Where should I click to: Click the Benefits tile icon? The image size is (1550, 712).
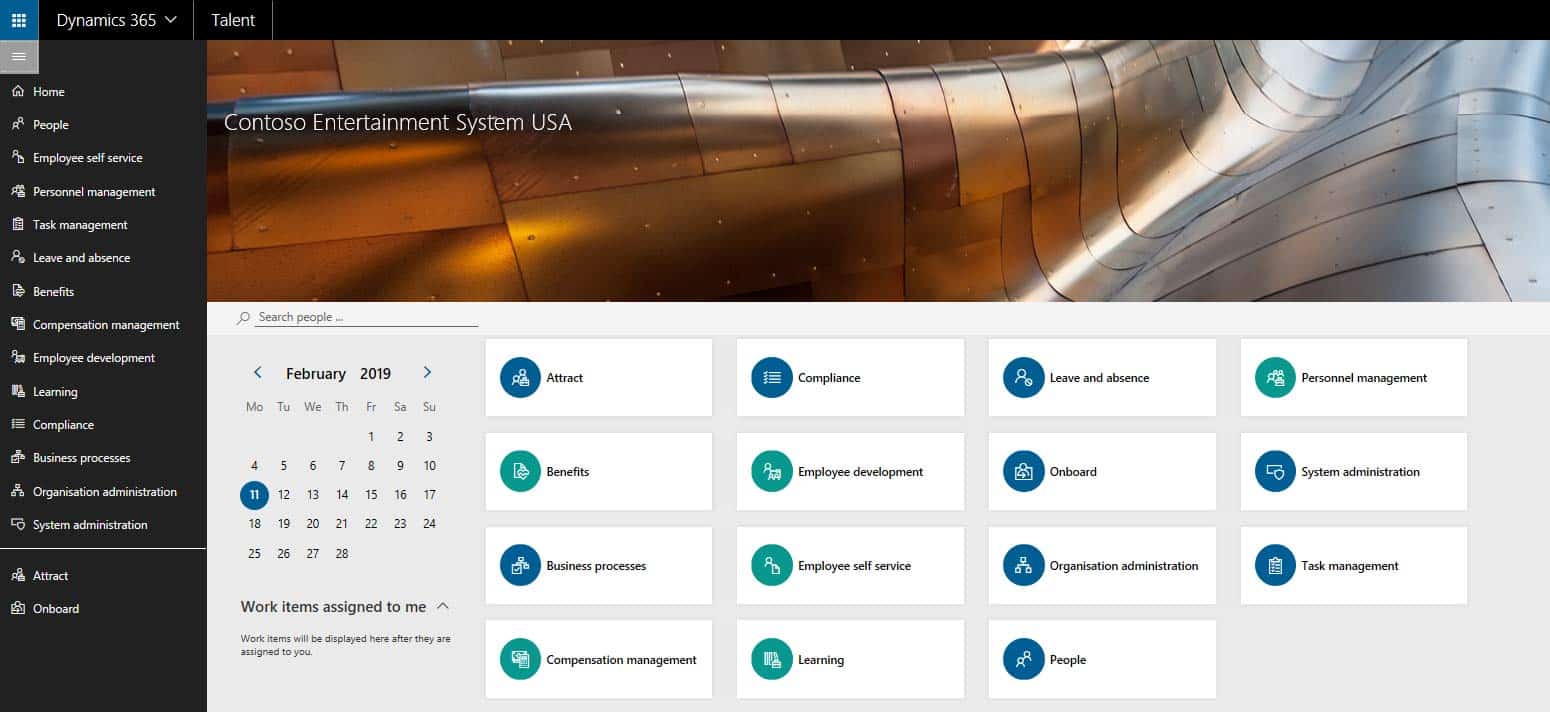coord(520,472)
